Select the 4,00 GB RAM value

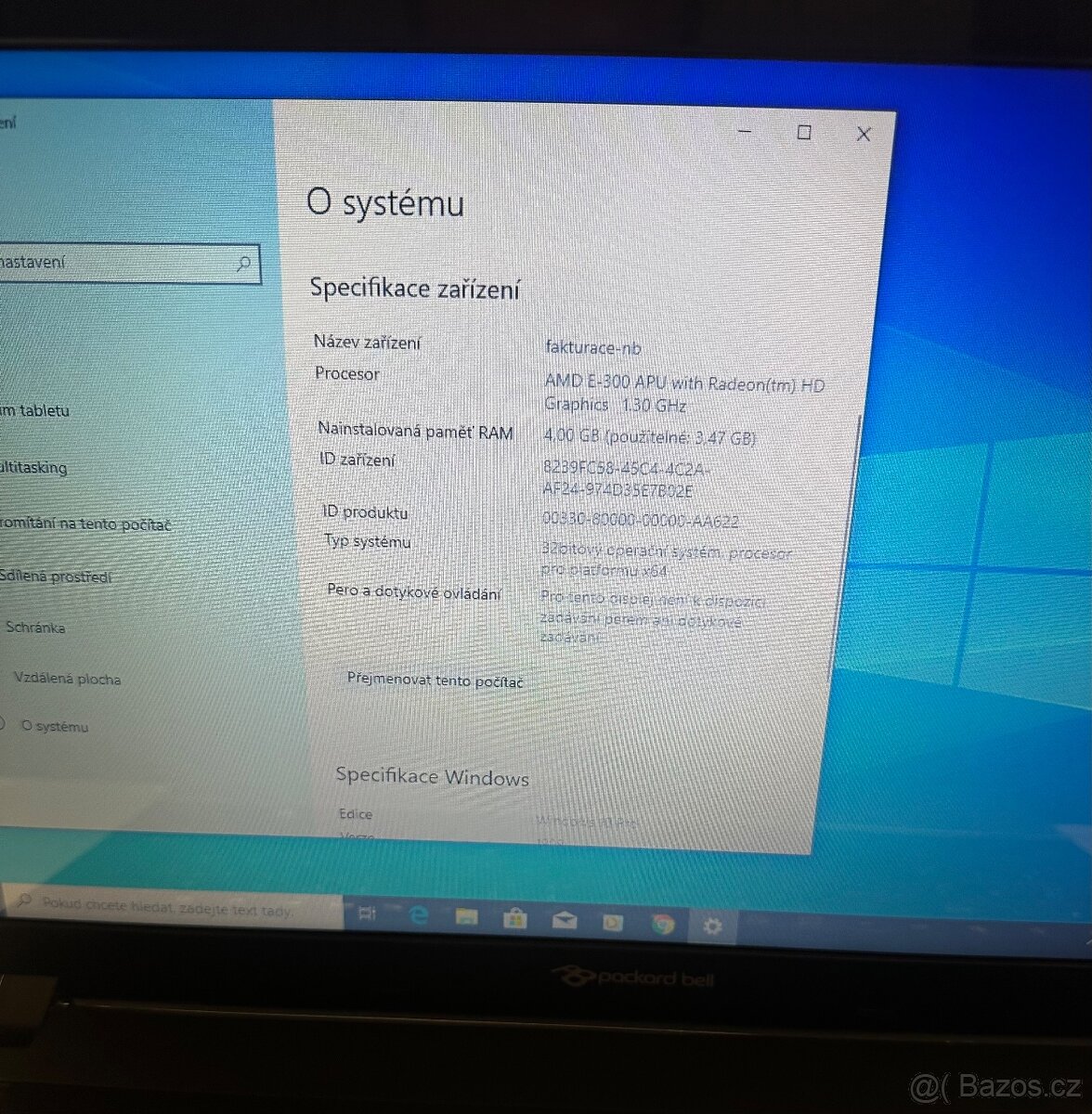click(x=649, y=437)
